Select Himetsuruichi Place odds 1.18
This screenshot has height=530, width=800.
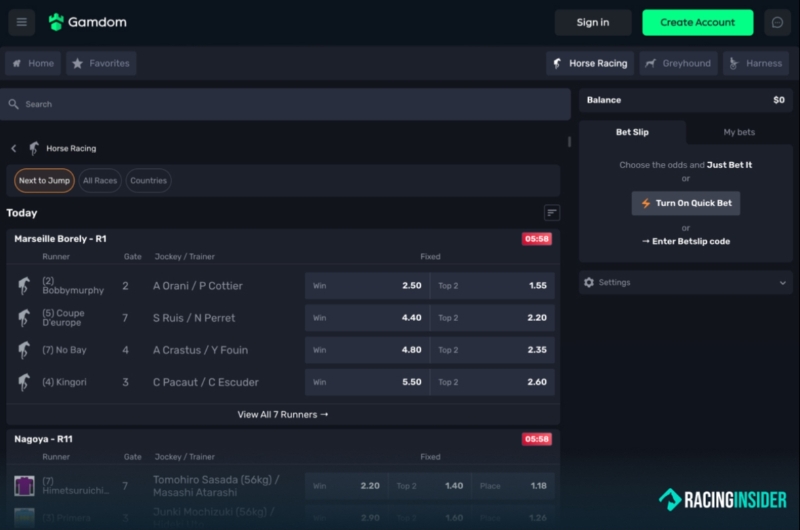pos(513,486)
